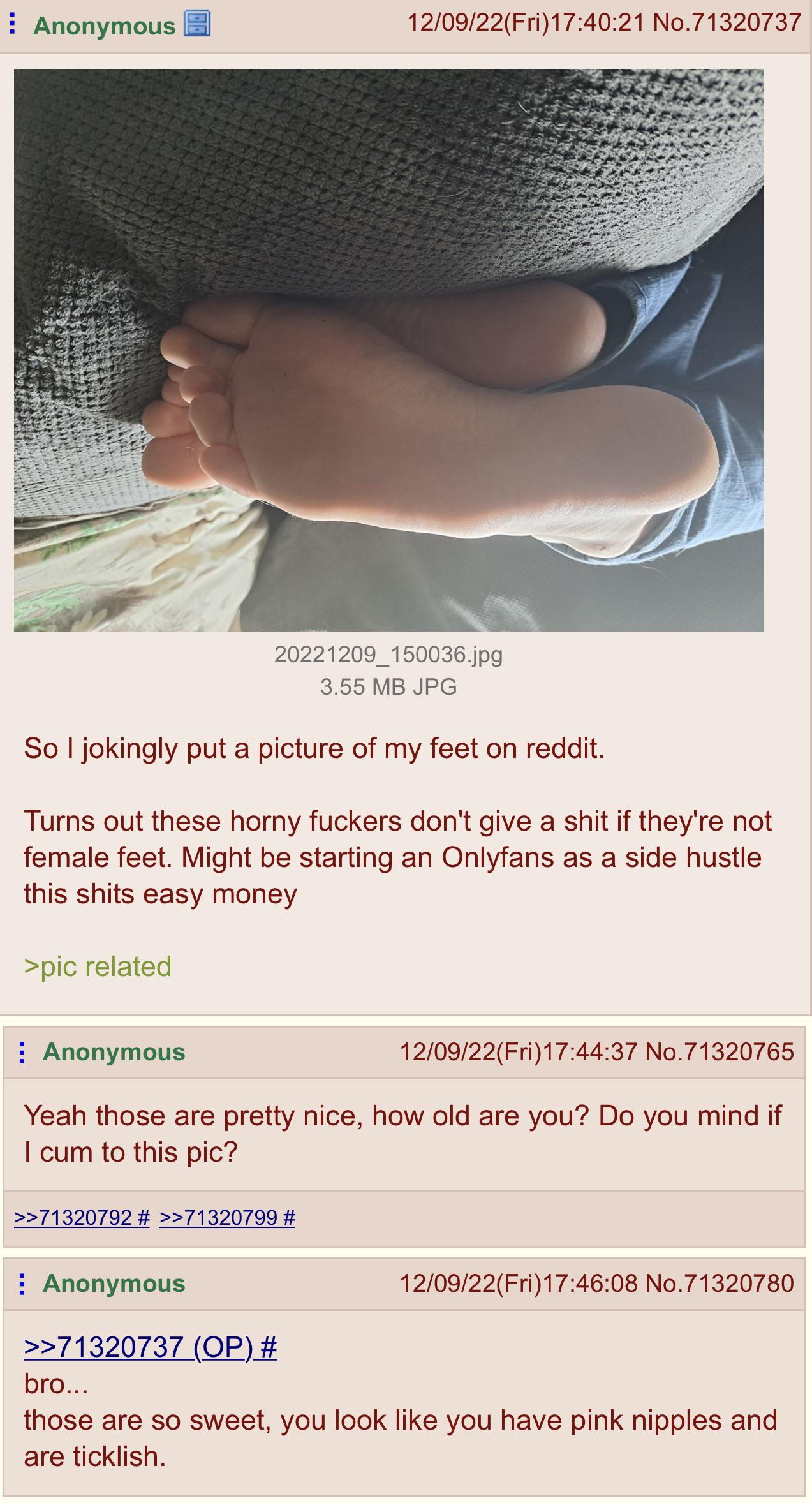
Task: Follow backlink >>71320799
Action: [x=227, y=1217]
